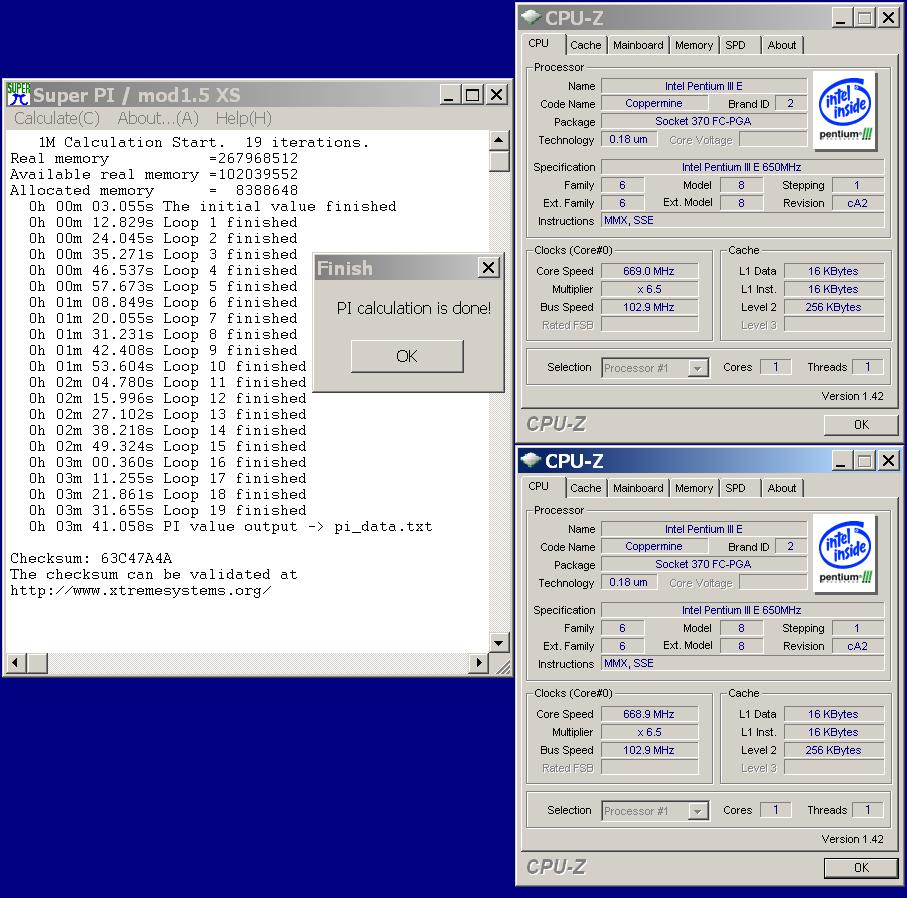Screen dimensions: 907x898
Task: Click '1M Calculation Start. 19 iterations.' line
Action: point(203,142)
